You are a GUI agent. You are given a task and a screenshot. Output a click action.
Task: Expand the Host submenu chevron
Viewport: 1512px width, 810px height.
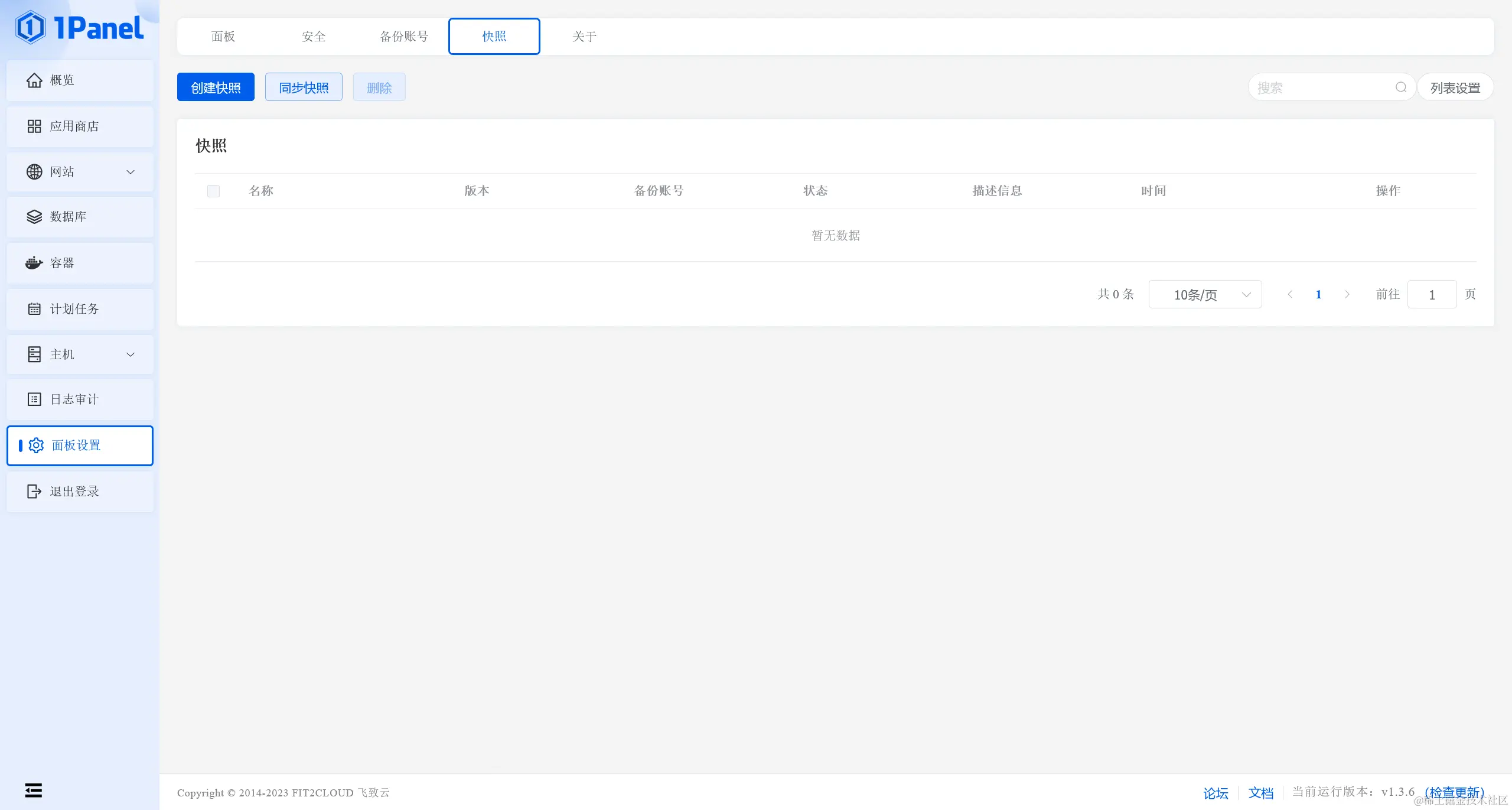[131, 354]
